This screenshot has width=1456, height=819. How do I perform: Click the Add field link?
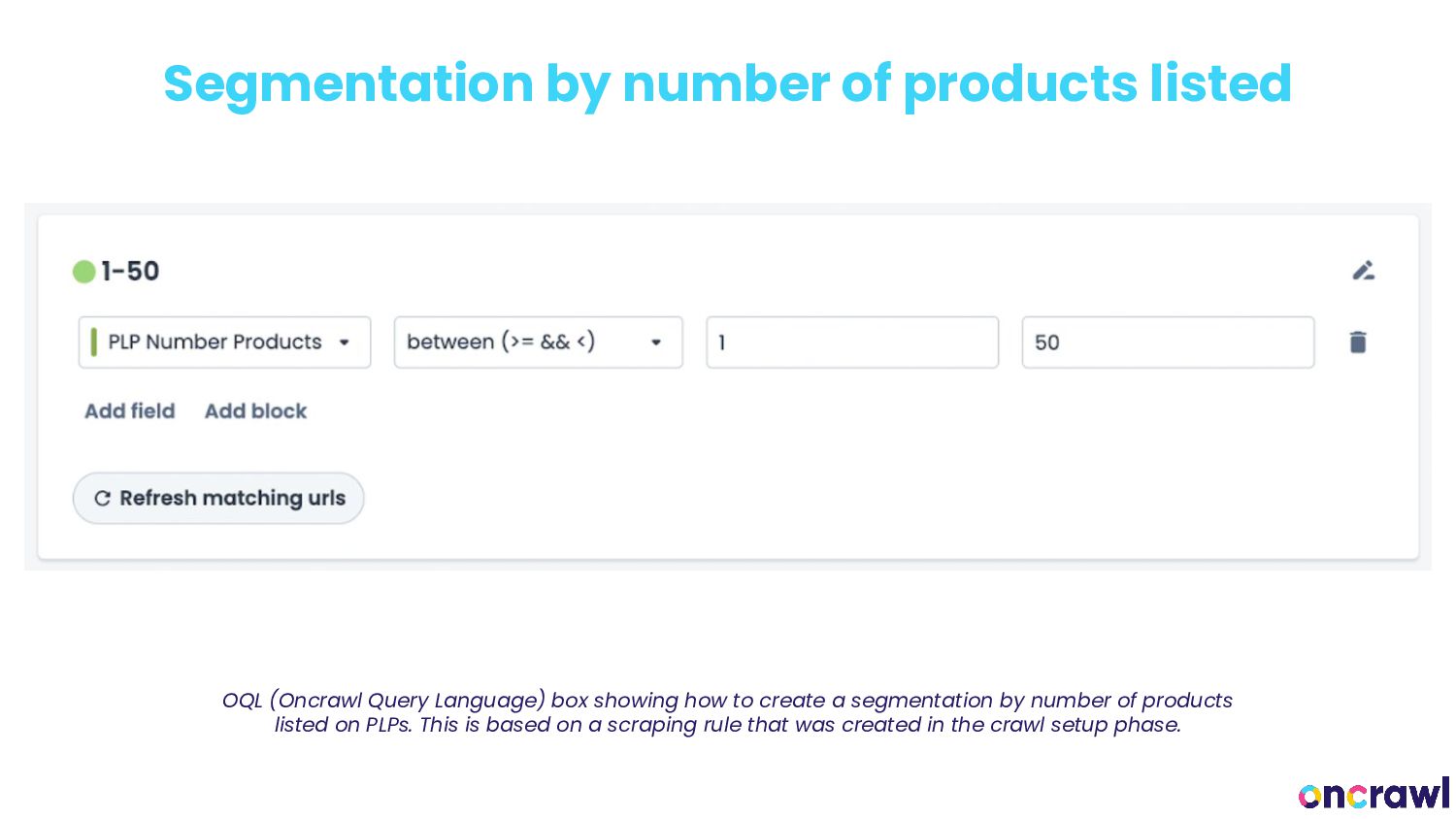pos(130,411)
